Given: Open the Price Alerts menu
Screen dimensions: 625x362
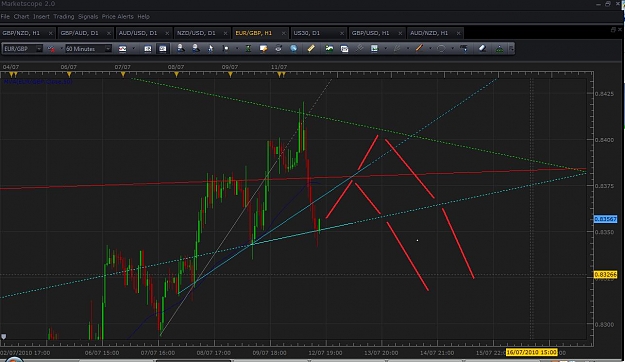Looking at the screenshot, I should pyautogui.click(x=118, y=16).
